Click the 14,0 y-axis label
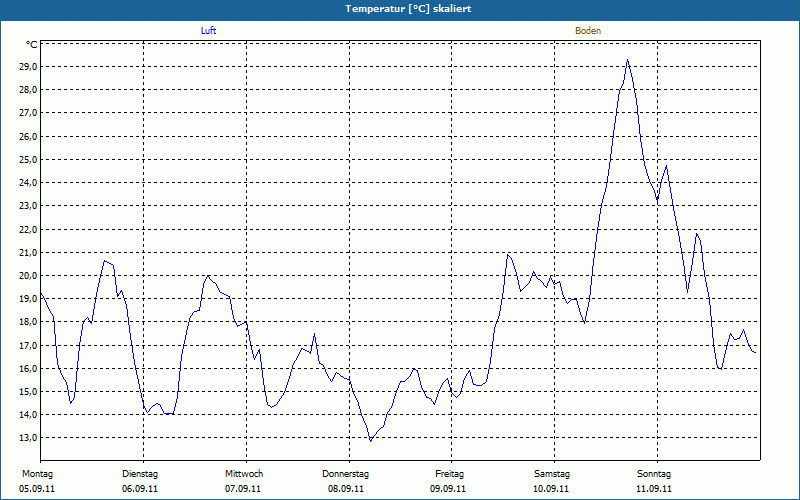800x500 pixels. tap(28, 414)
